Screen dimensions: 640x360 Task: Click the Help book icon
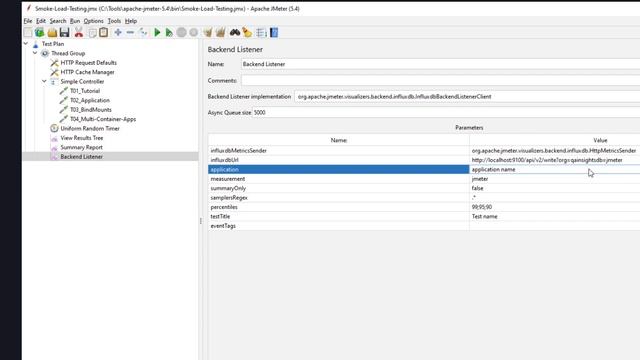(x=274, y=33)
